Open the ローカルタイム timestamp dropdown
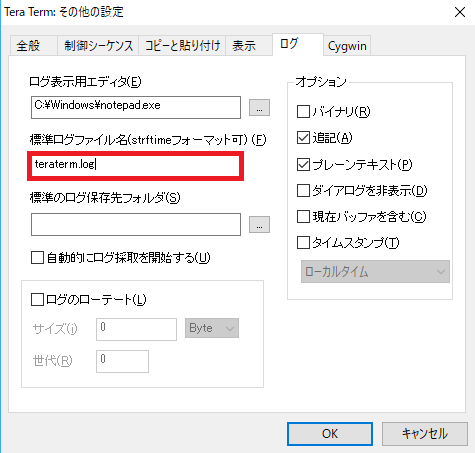475x453 pixels. (x=375, y=272)
